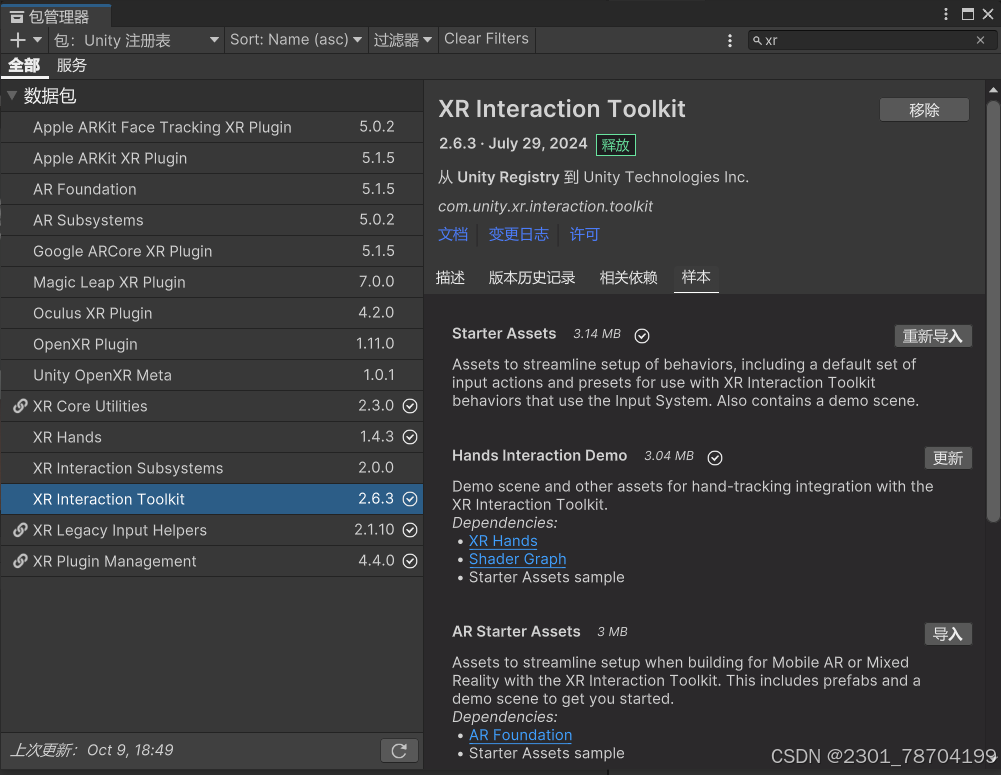Clear the search text with the X icon
The image size is (1001, 775).
[x=980, y=40]
